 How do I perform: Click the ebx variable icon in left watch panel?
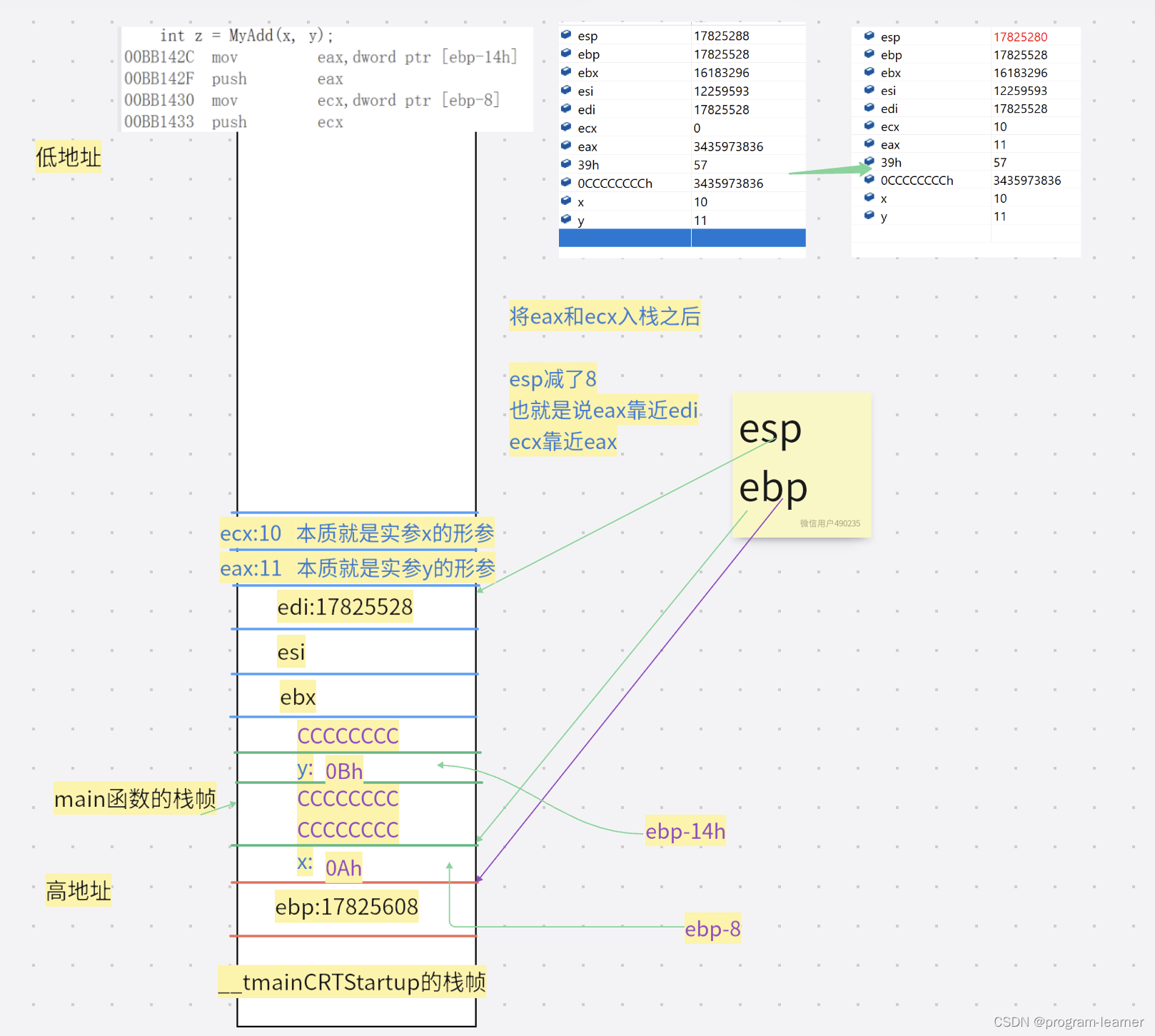[x=566, y=71]
